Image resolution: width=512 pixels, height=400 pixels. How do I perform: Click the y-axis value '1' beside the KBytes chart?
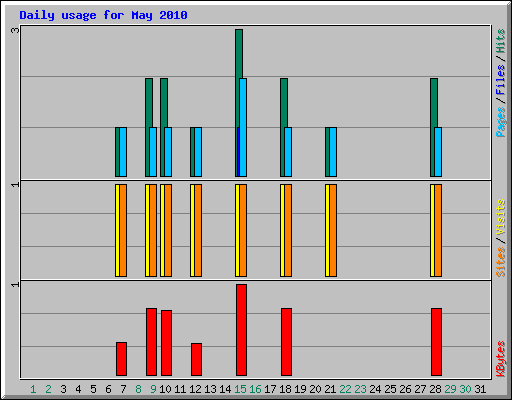point(15,284)
